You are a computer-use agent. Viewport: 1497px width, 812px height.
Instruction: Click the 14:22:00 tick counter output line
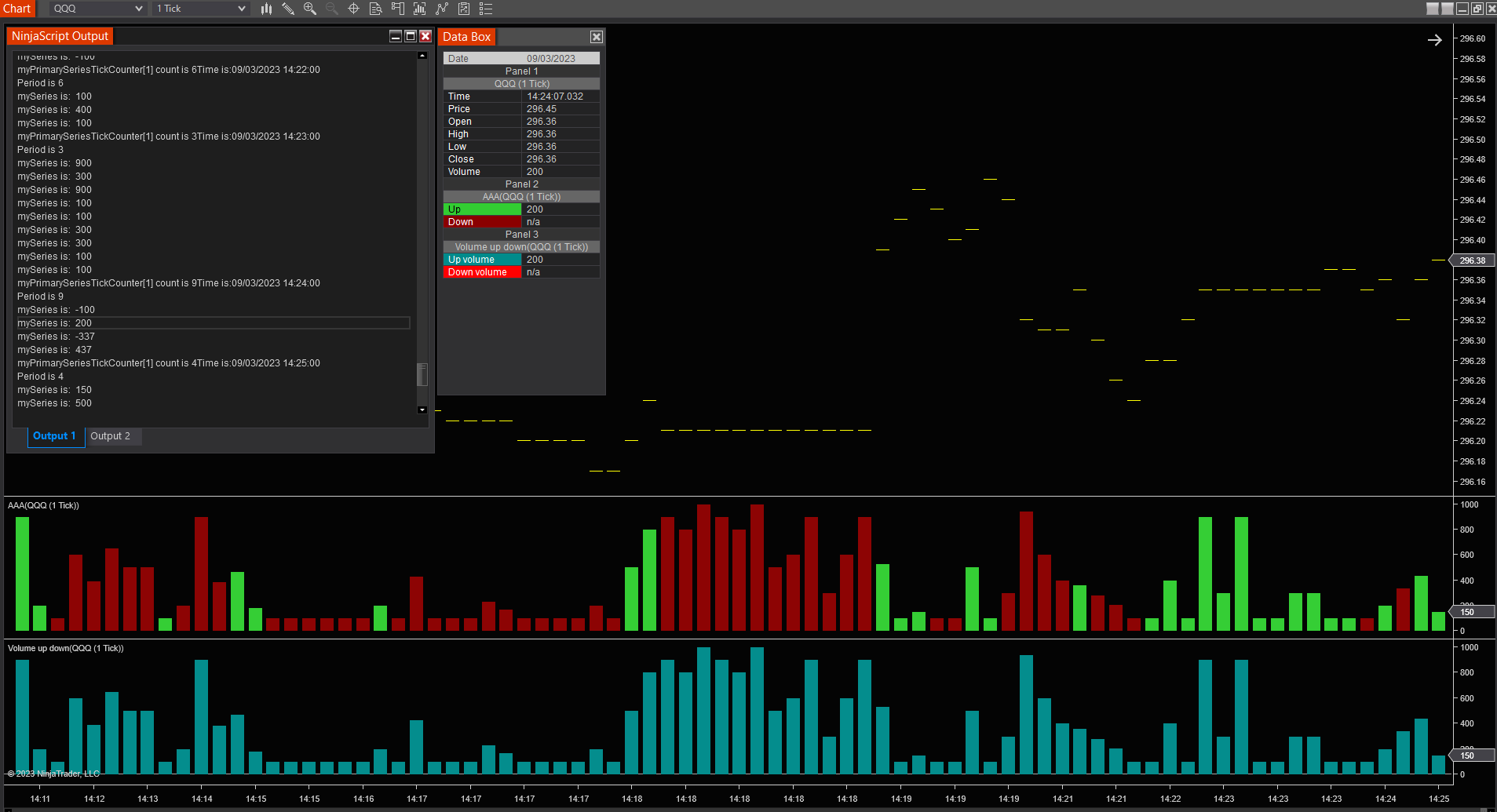click(169, 70)
